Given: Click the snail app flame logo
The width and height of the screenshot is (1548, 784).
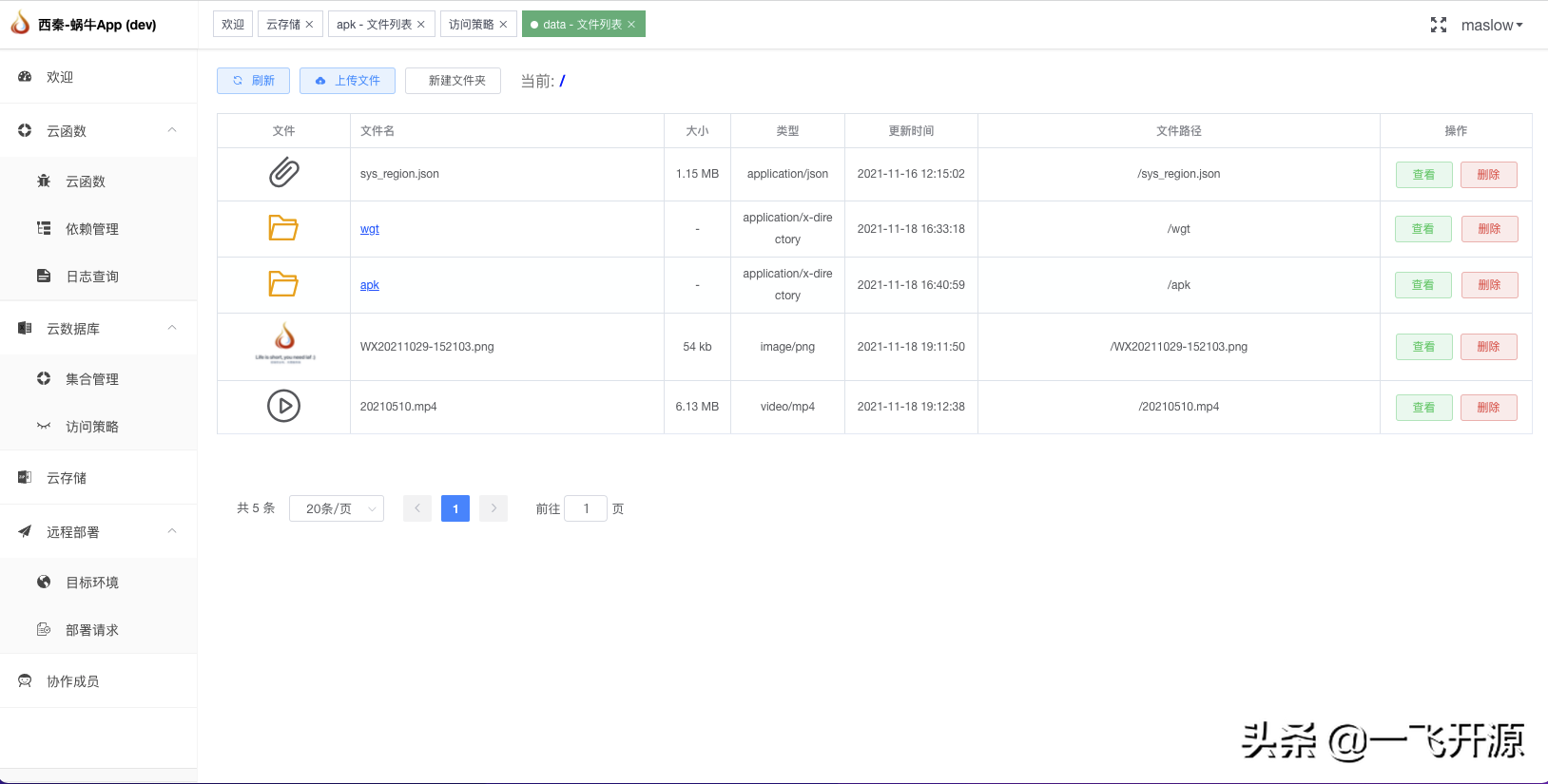Looking at the screenshot, I should click(20, 23).
